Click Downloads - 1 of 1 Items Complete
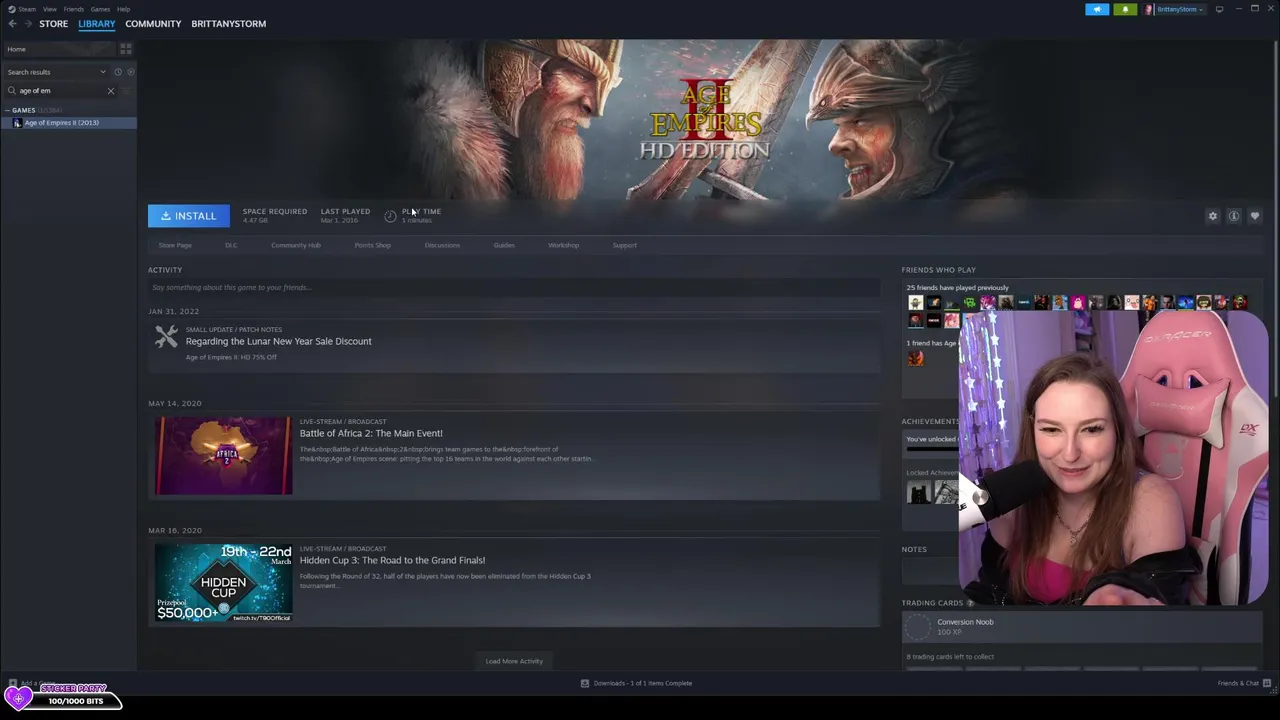 pos(642,683)
